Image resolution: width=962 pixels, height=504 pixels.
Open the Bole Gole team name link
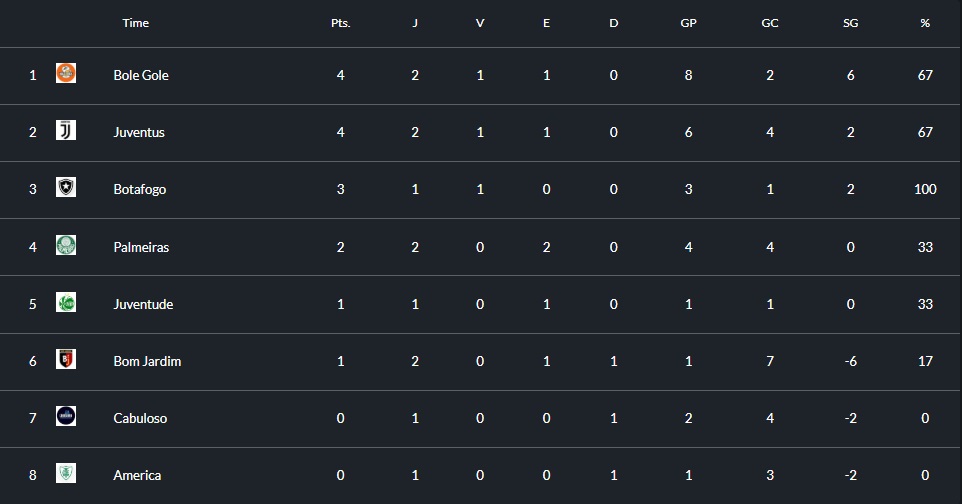(140, 75)
